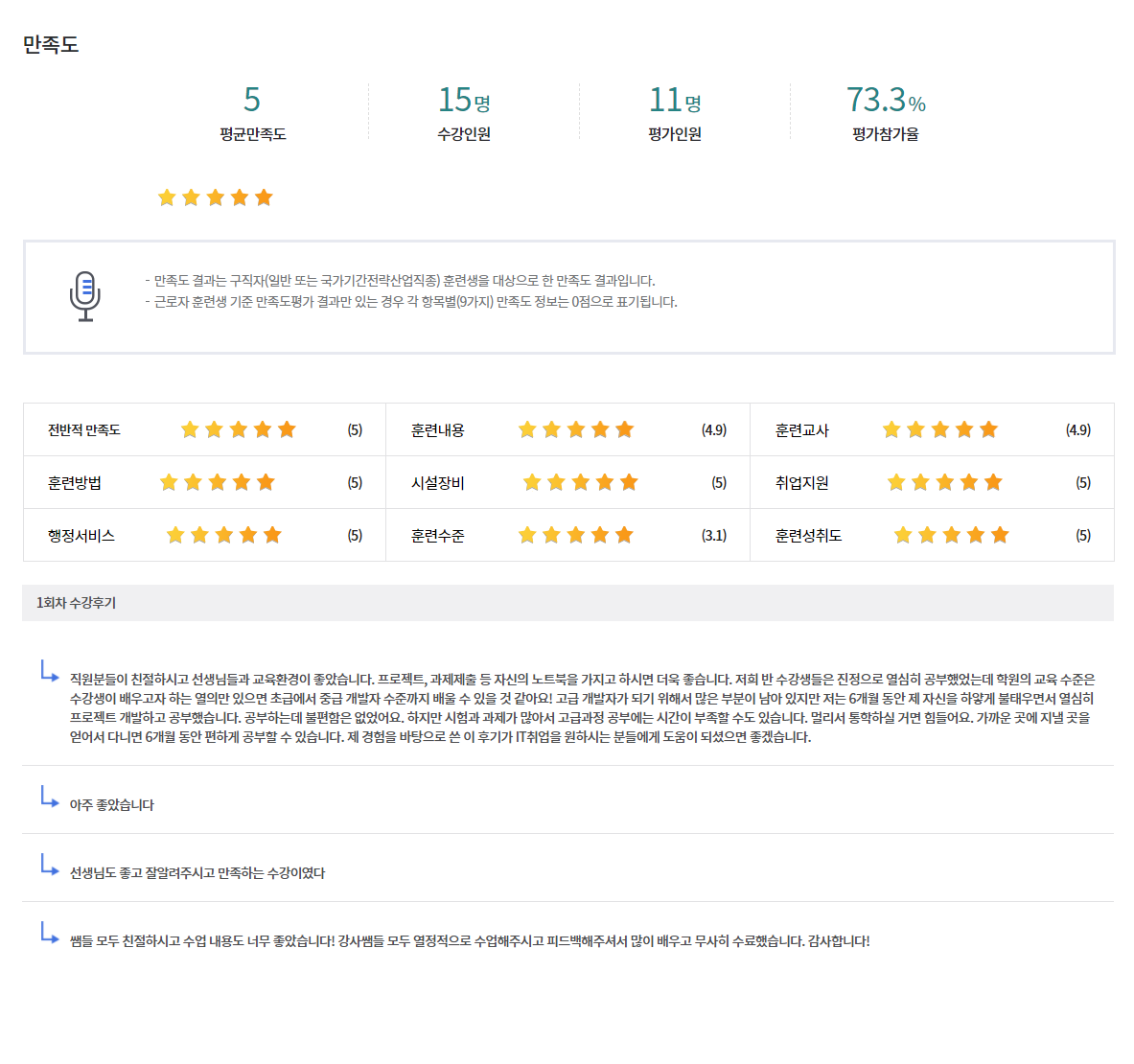Screen dimensions: 1134x1064
Task: Click the arrow icon beside the 쌤들 모두 친절하시고 review
Action: click(50, 933)
